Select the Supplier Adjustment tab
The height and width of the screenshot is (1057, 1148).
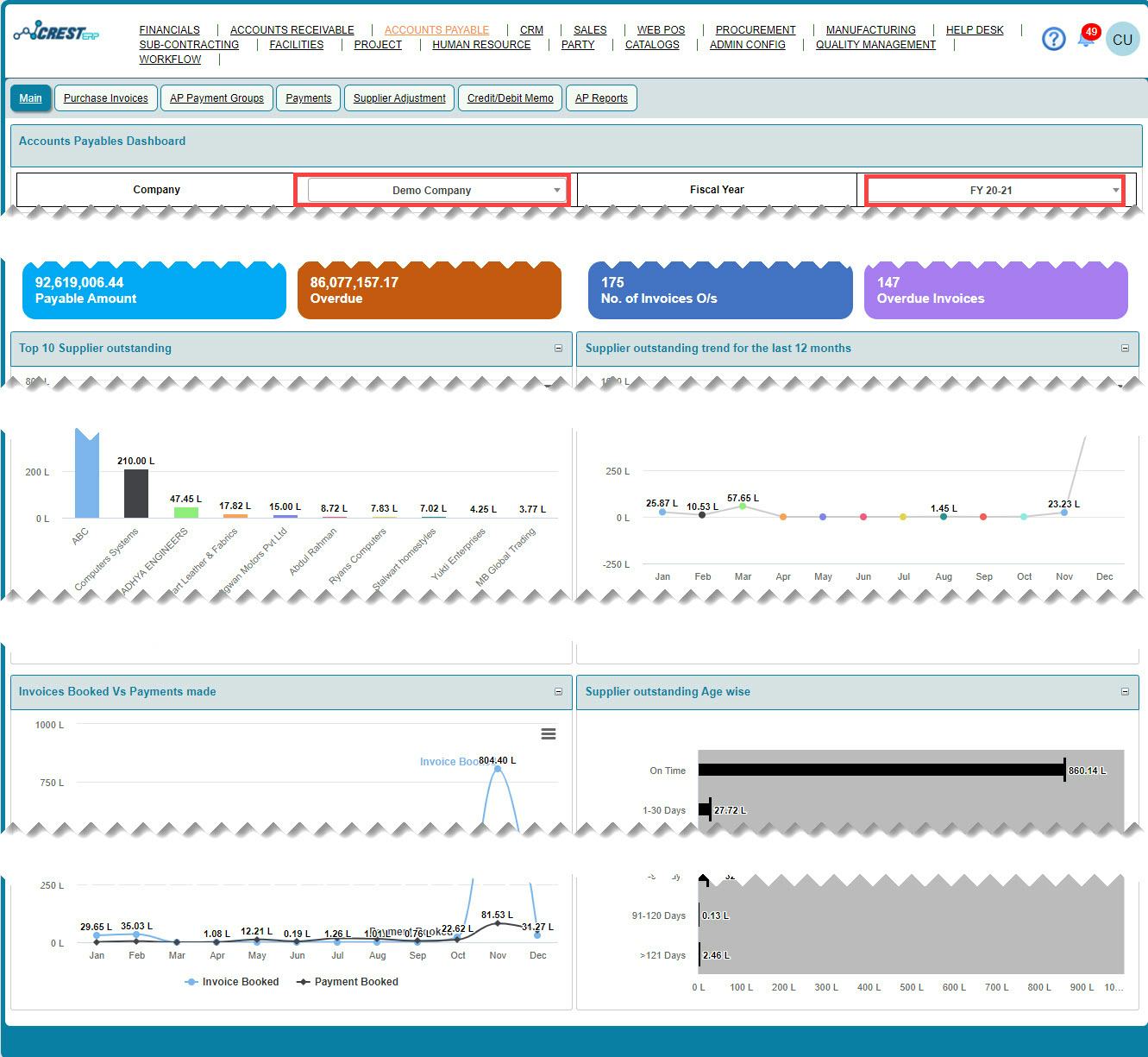click(398, 98)
